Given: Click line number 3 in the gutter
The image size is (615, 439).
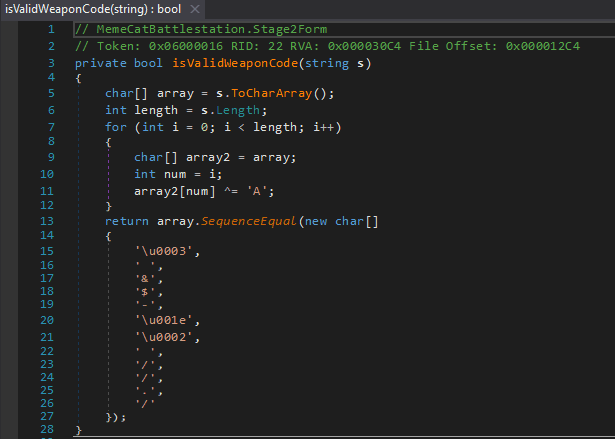Looking at the screenshot, I should (51, 63).
